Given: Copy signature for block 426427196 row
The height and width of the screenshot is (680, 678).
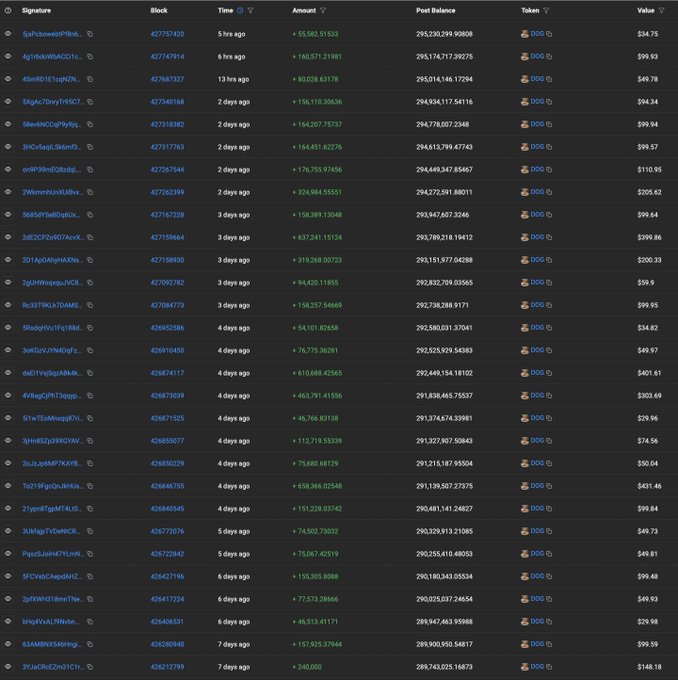Looking at the screenshot, I should click(90, 576).
